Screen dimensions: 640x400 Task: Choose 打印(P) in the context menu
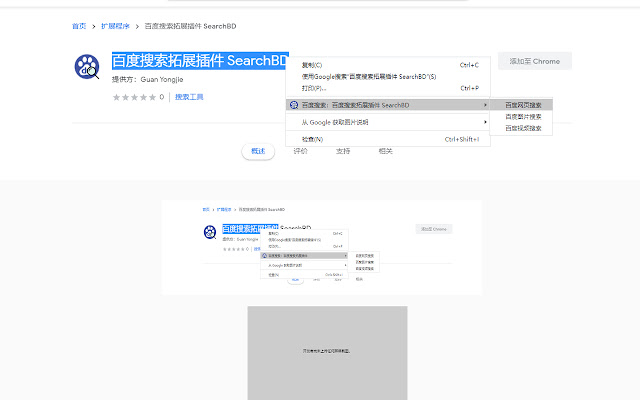(x=388, y=88)
